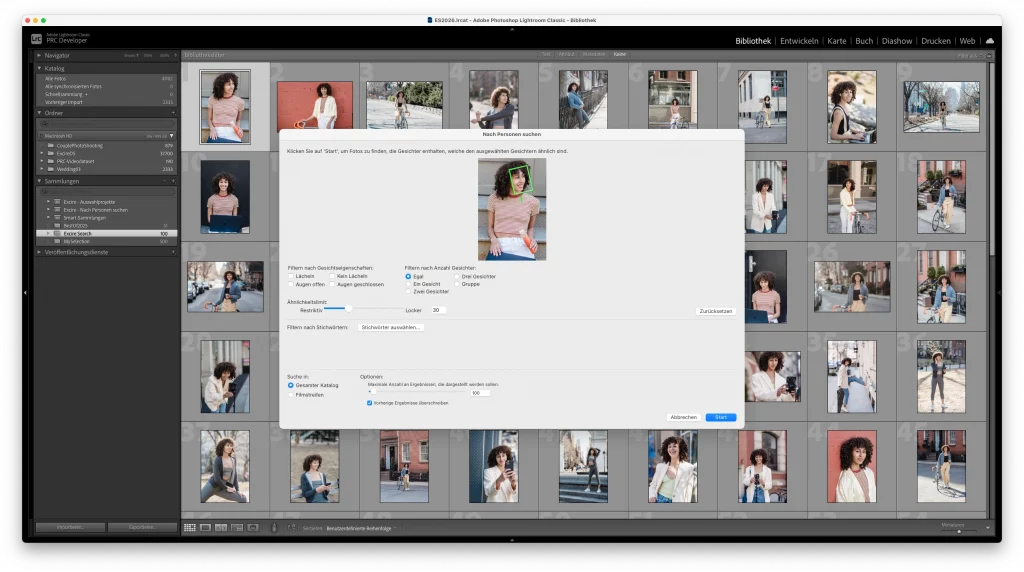Expand the Navigator panel
The width and height of the screenshot is (1024, 572).
[x=40, y=55]
